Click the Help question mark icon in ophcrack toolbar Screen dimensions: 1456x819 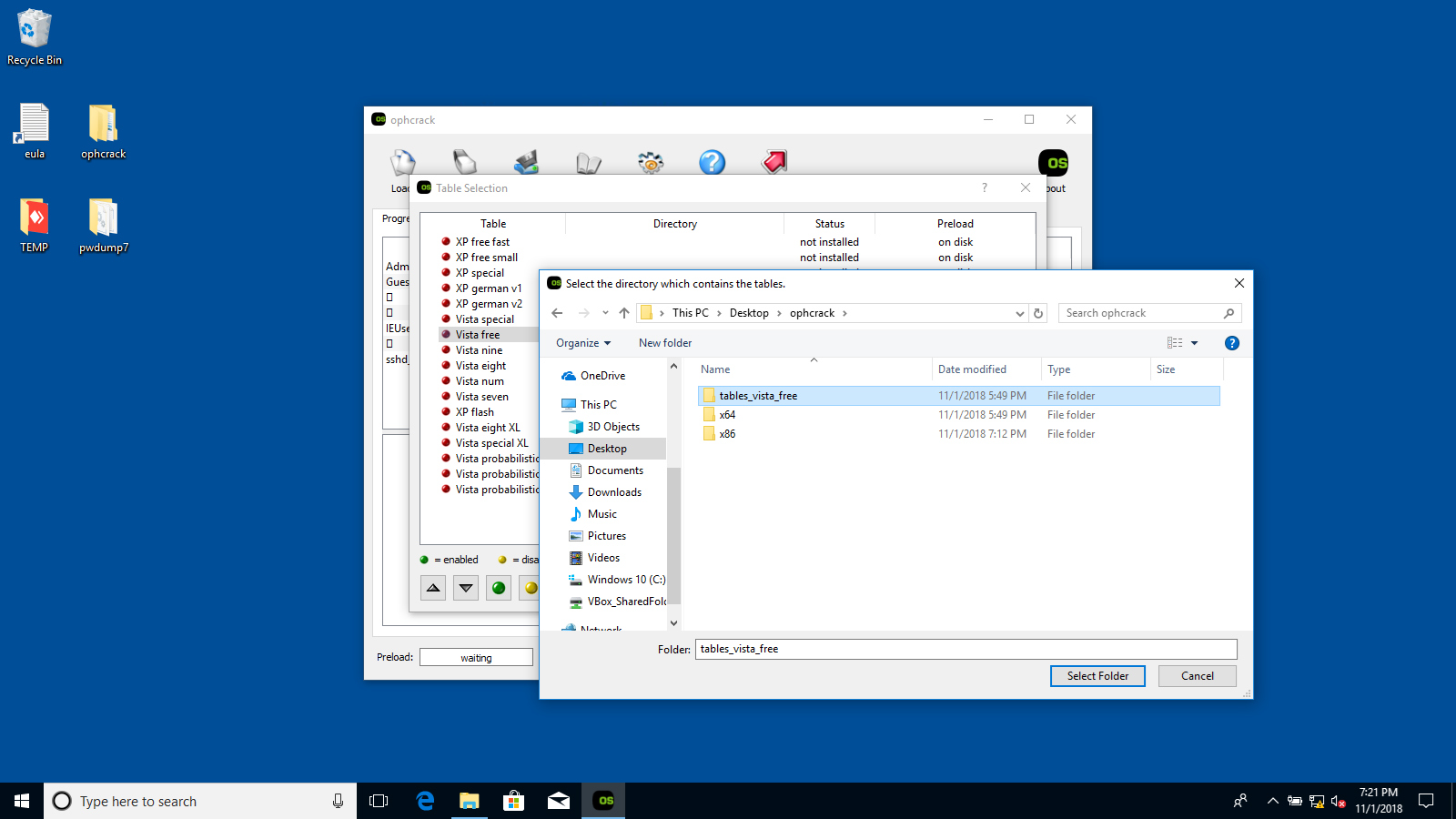click(x=712, y=162)
